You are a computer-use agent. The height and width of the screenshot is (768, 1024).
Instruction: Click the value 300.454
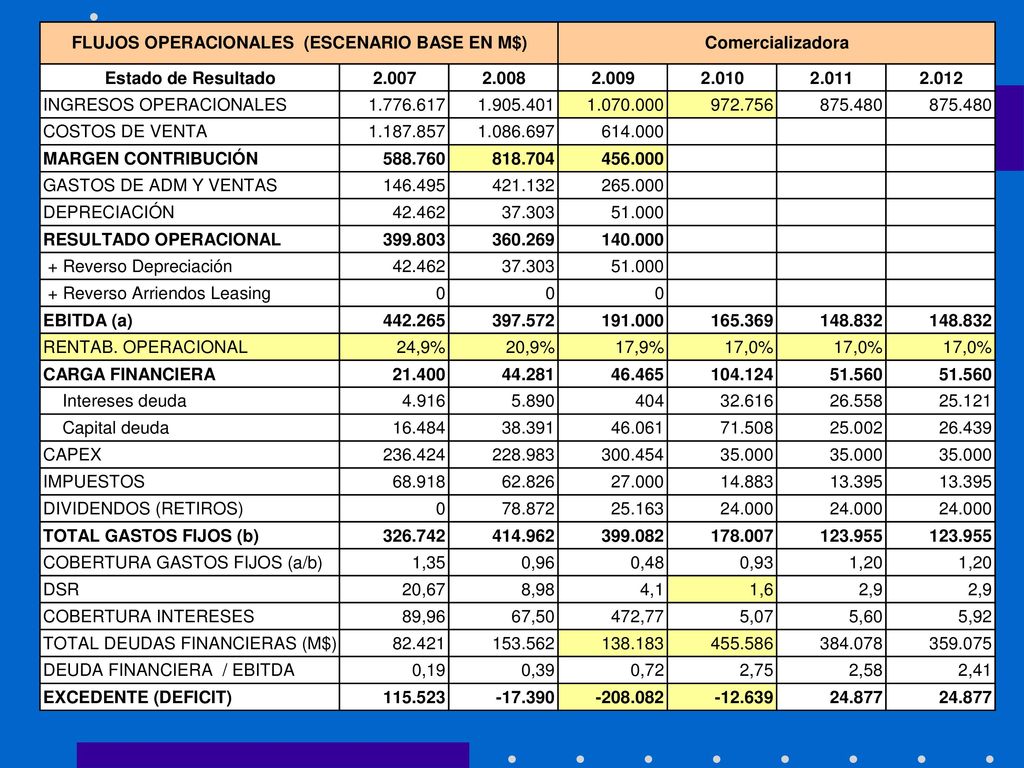click(x=632, y=455)
